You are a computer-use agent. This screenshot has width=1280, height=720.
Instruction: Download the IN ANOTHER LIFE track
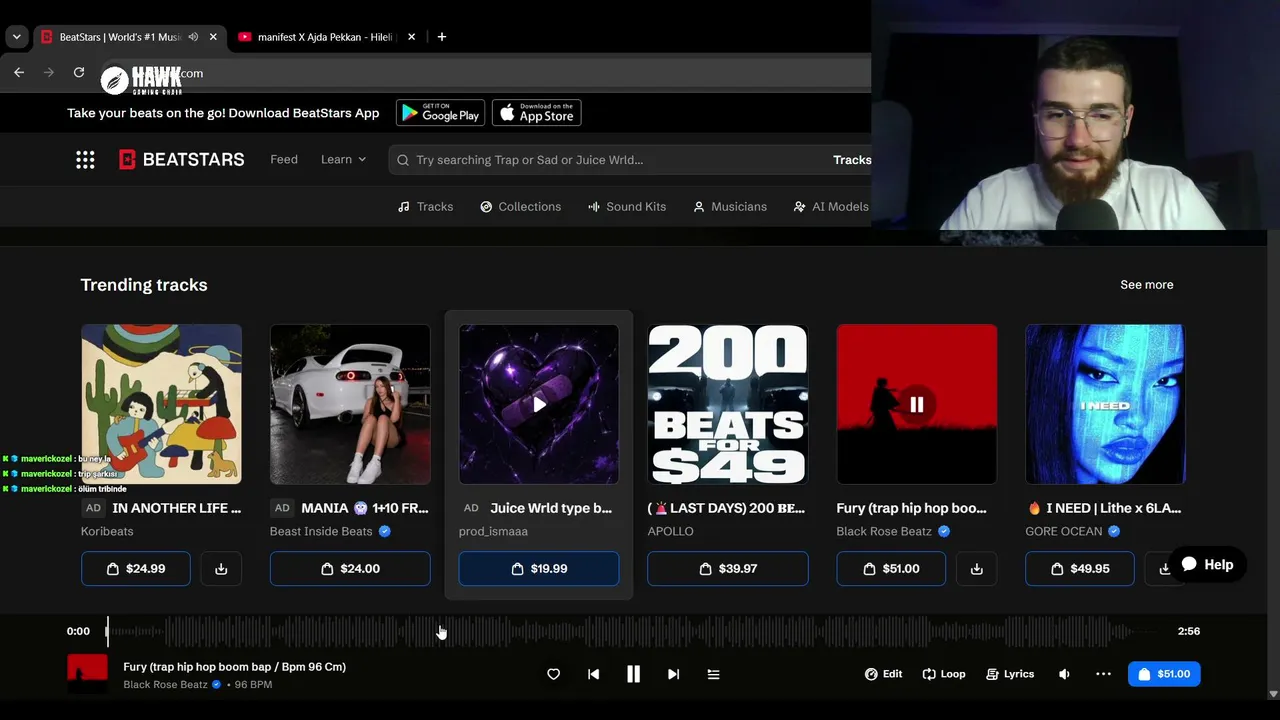(x=221, y=569)
